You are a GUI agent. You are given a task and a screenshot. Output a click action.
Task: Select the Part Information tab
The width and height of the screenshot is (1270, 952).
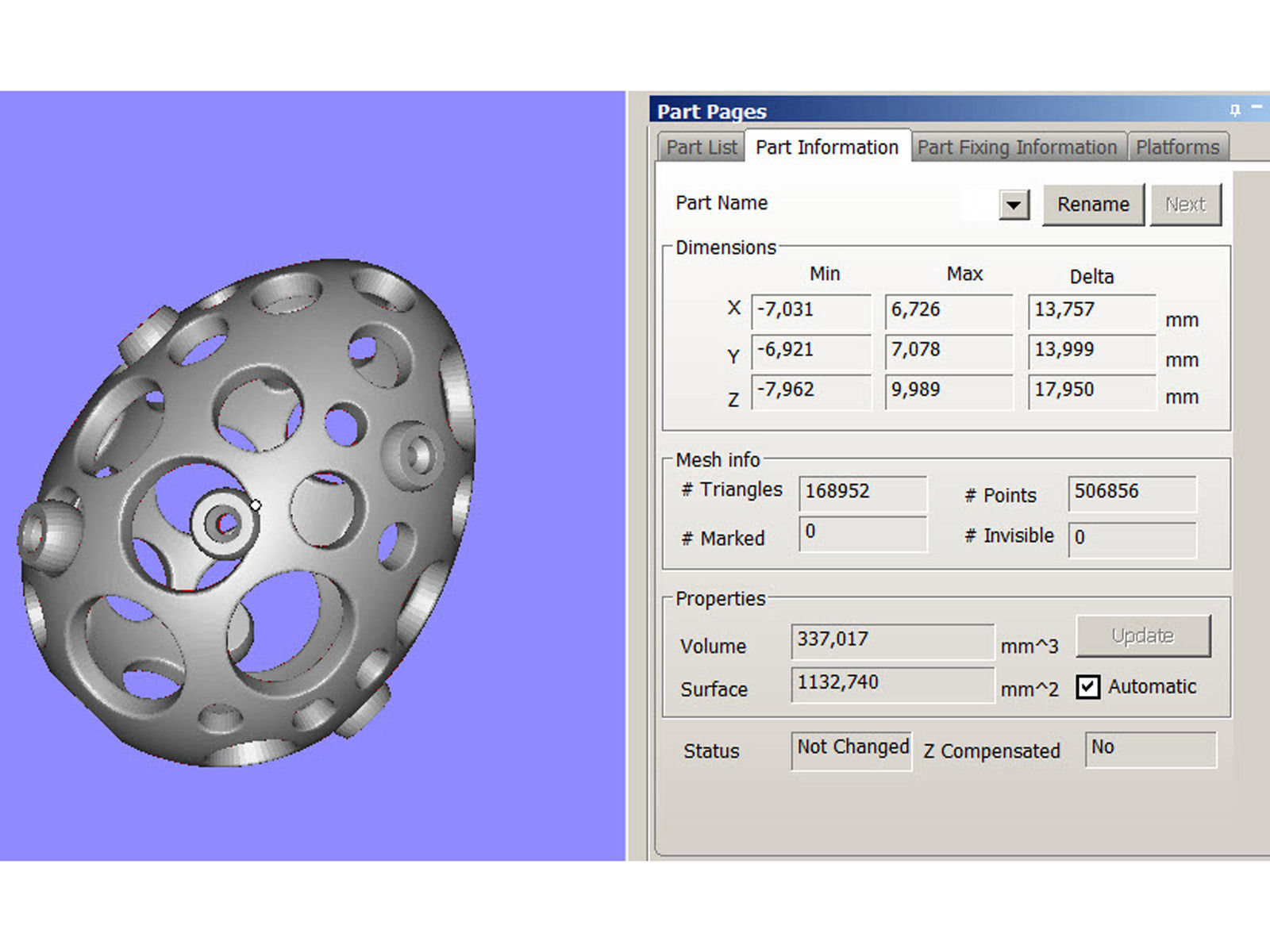[x=827, y=147]
